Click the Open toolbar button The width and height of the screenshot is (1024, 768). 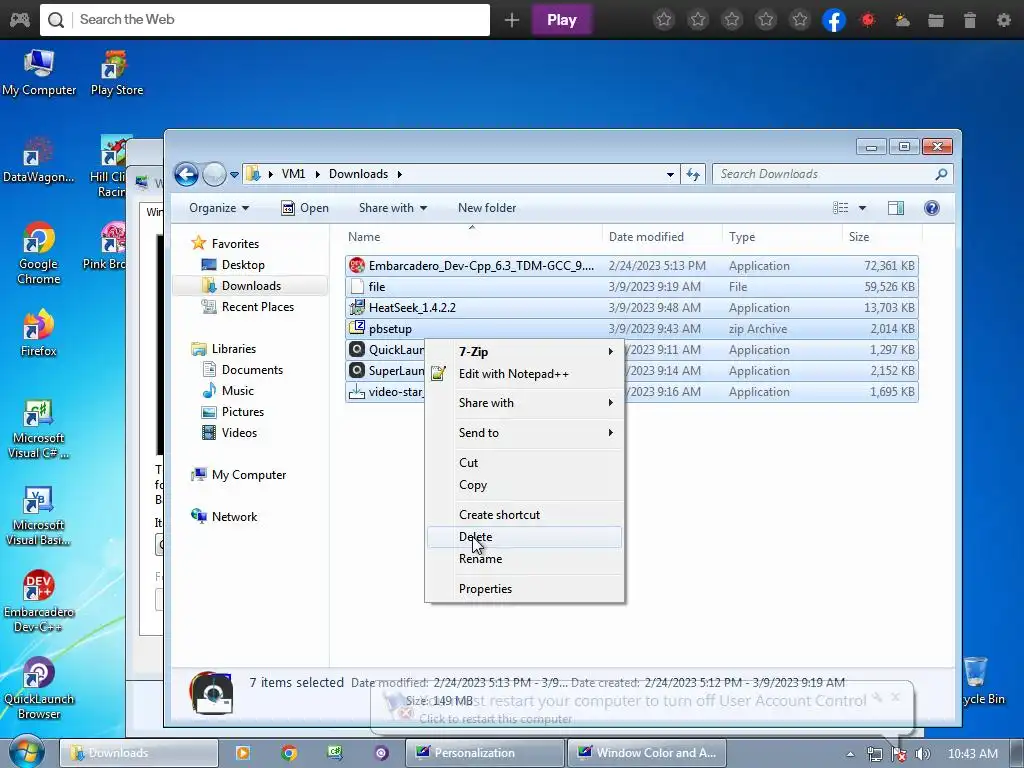305,208
